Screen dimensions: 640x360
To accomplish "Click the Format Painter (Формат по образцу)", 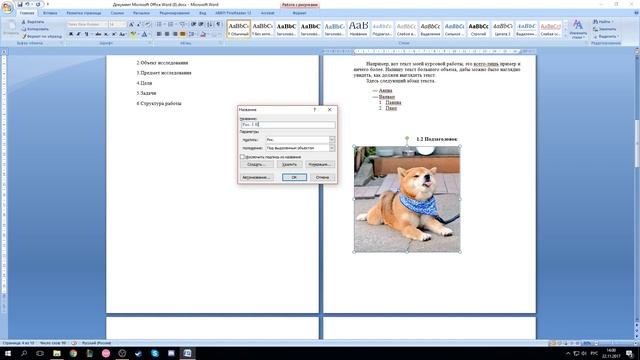I will pos(42,36).
